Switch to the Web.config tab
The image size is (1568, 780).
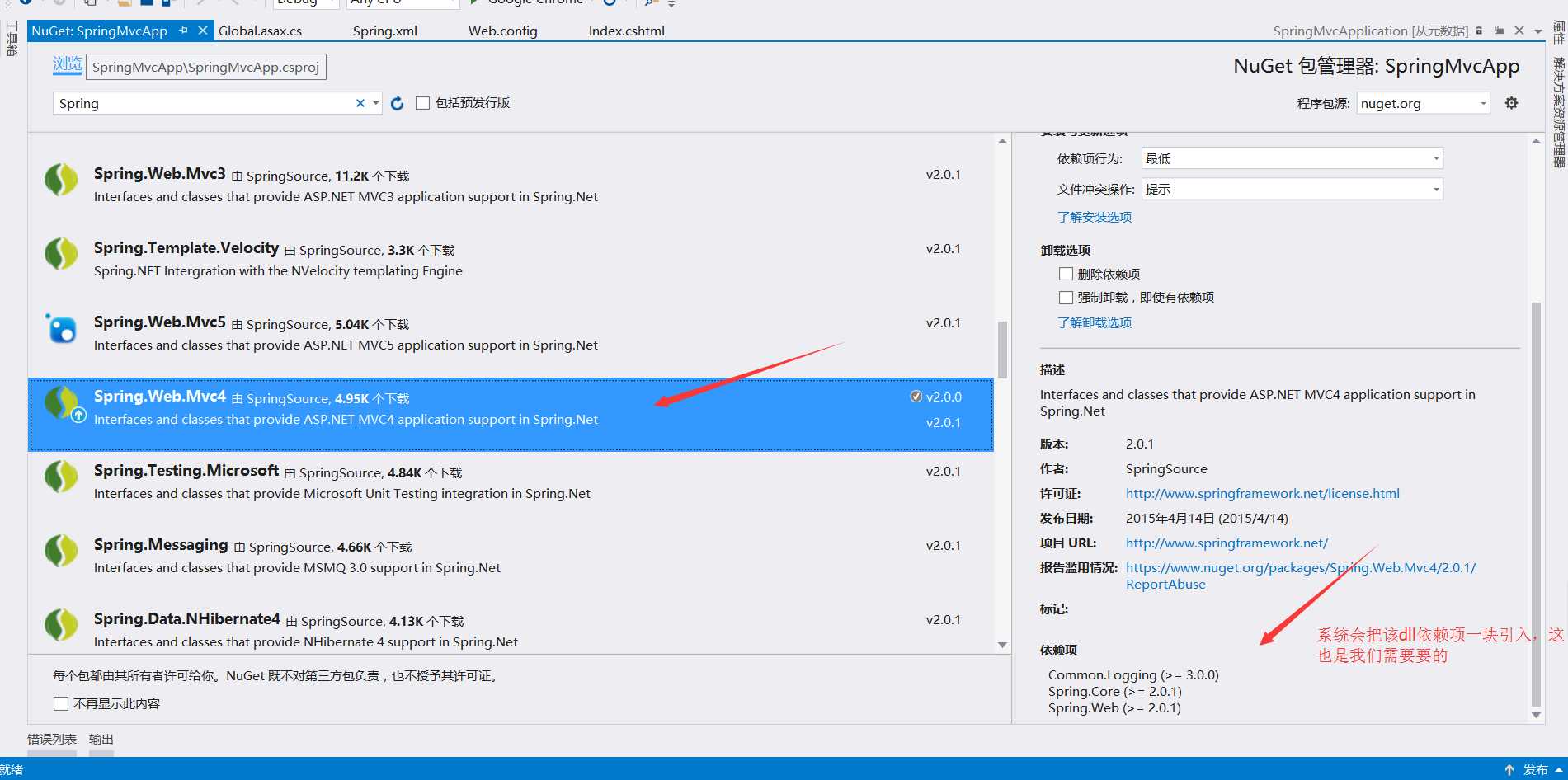click(502, 31)
